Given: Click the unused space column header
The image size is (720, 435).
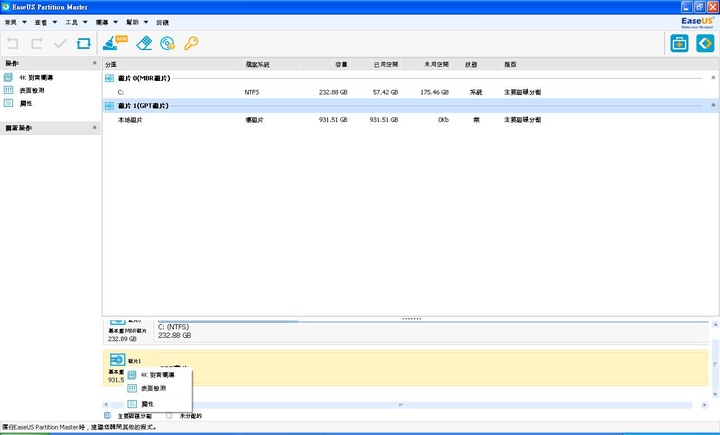Looking at the screenshot, I should click(x=426, y=64).
